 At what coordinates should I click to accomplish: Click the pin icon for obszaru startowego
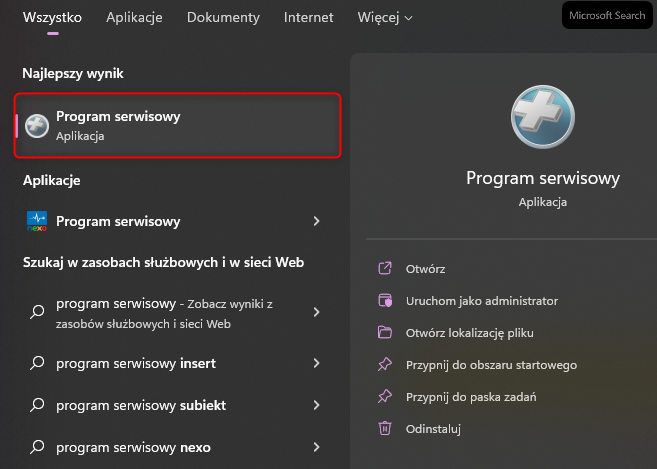[x=384, y=365]
